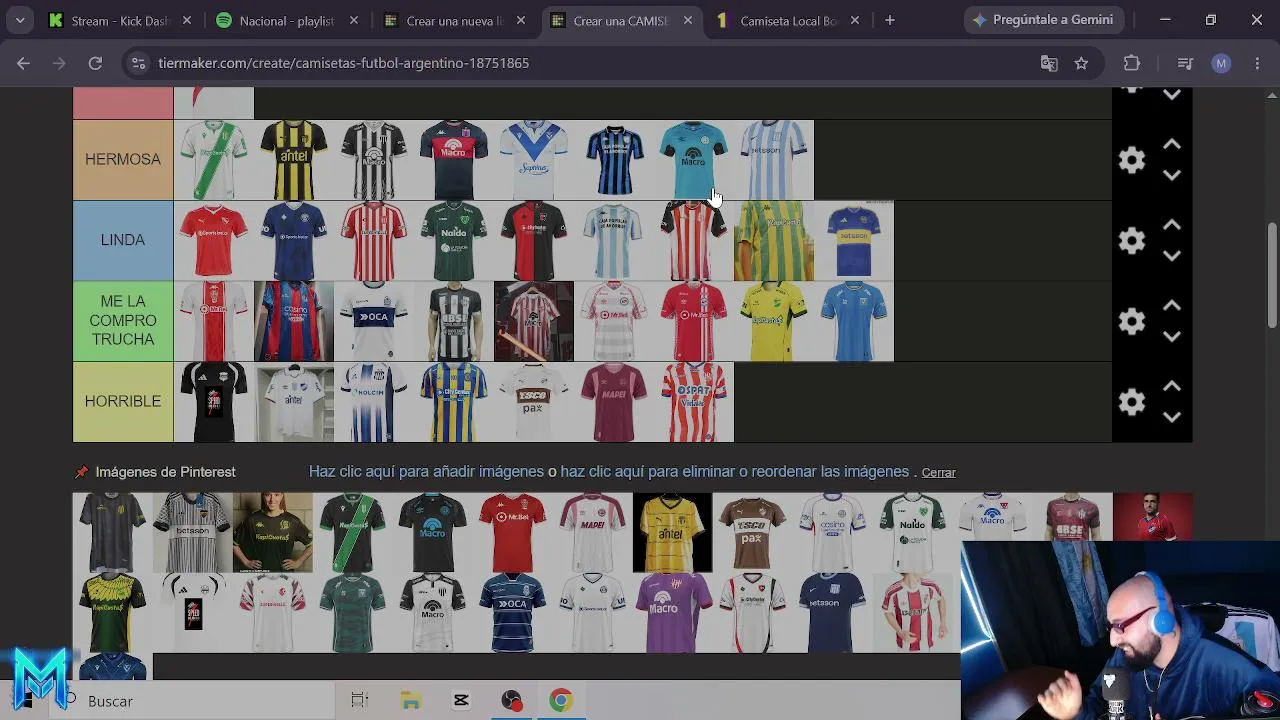Open Task View on taskbar
The image size is (1280, 720).
click(360, 701)
